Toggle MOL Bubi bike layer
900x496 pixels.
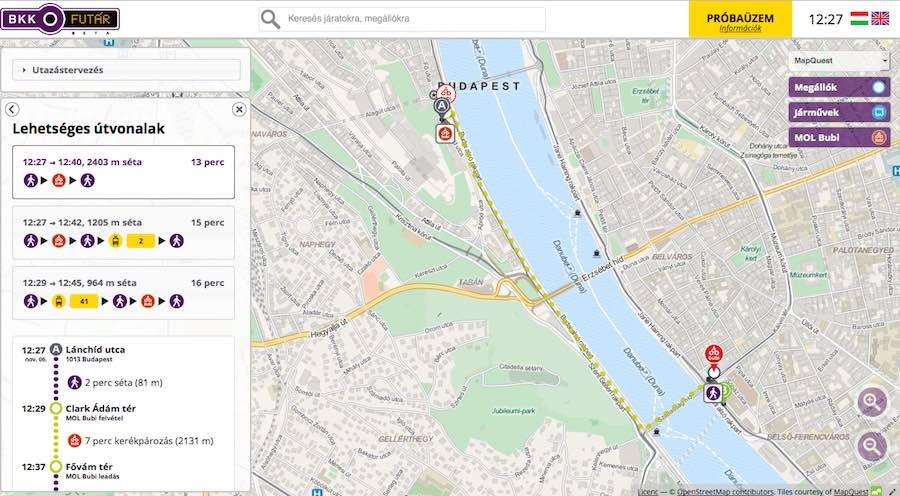(838, 139)
